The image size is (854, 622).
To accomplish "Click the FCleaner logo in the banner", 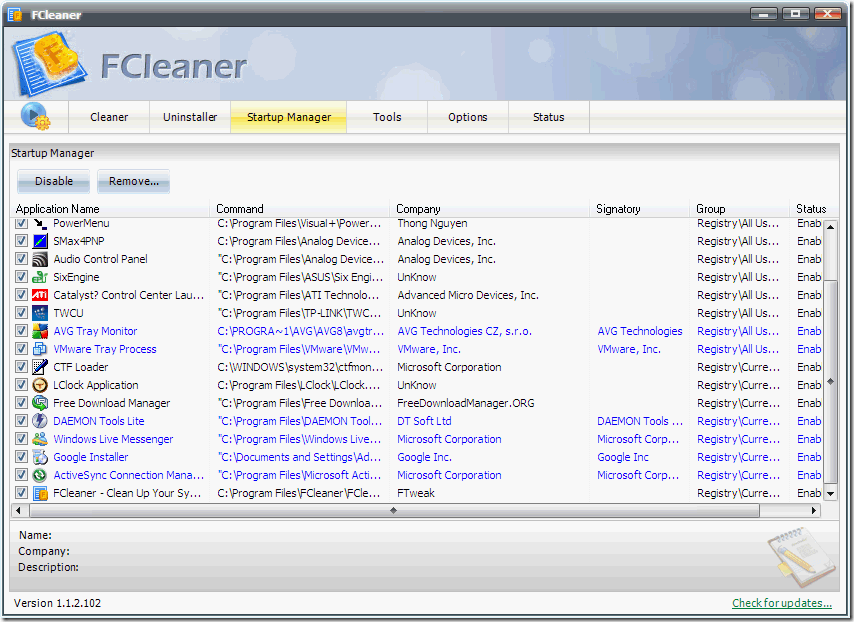I will tap(49, 64).
